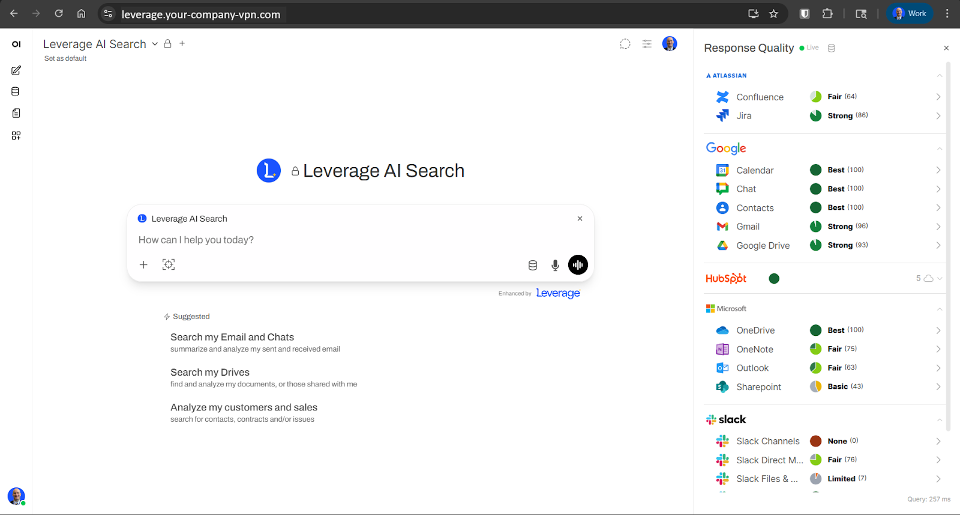Open the browser extensions puzzle icon
Image resolution: width=960 pixels, height=515 pixels.
click(x=827, y=13)
